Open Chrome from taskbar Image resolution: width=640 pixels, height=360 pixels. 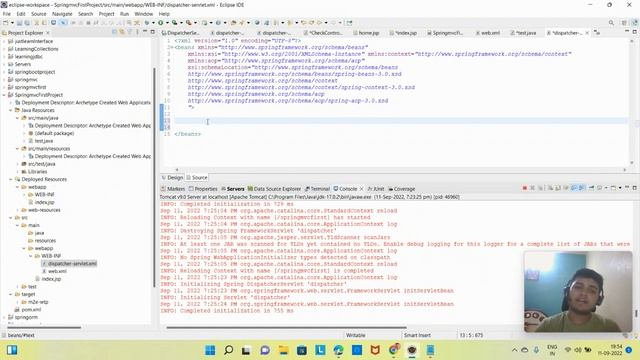click(x=393, y=350)
